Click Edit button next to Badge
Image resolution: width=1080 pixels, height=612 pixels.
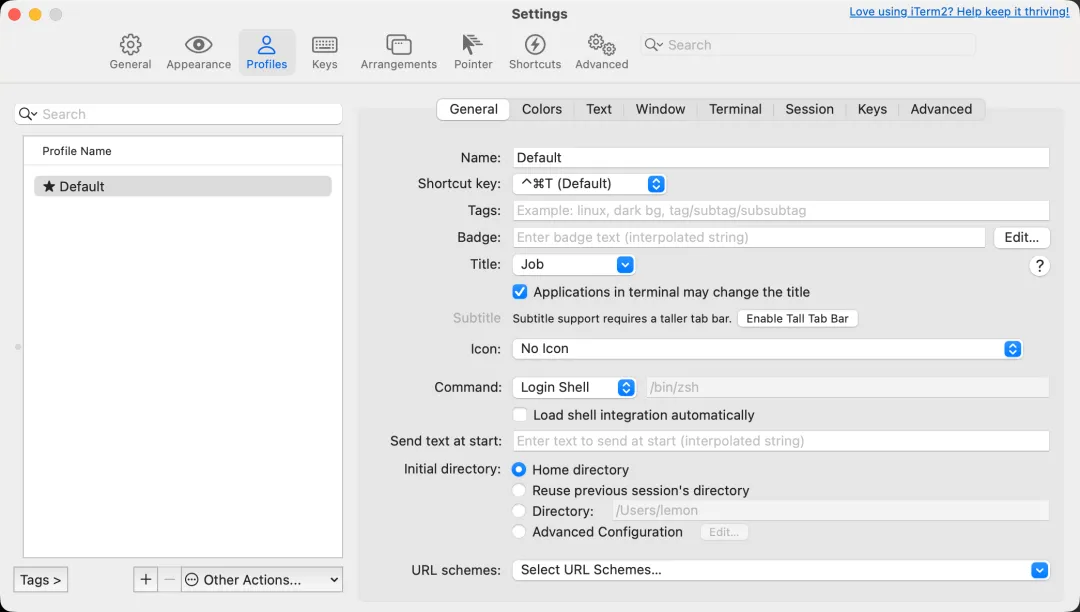click(x=1021, y=238)
